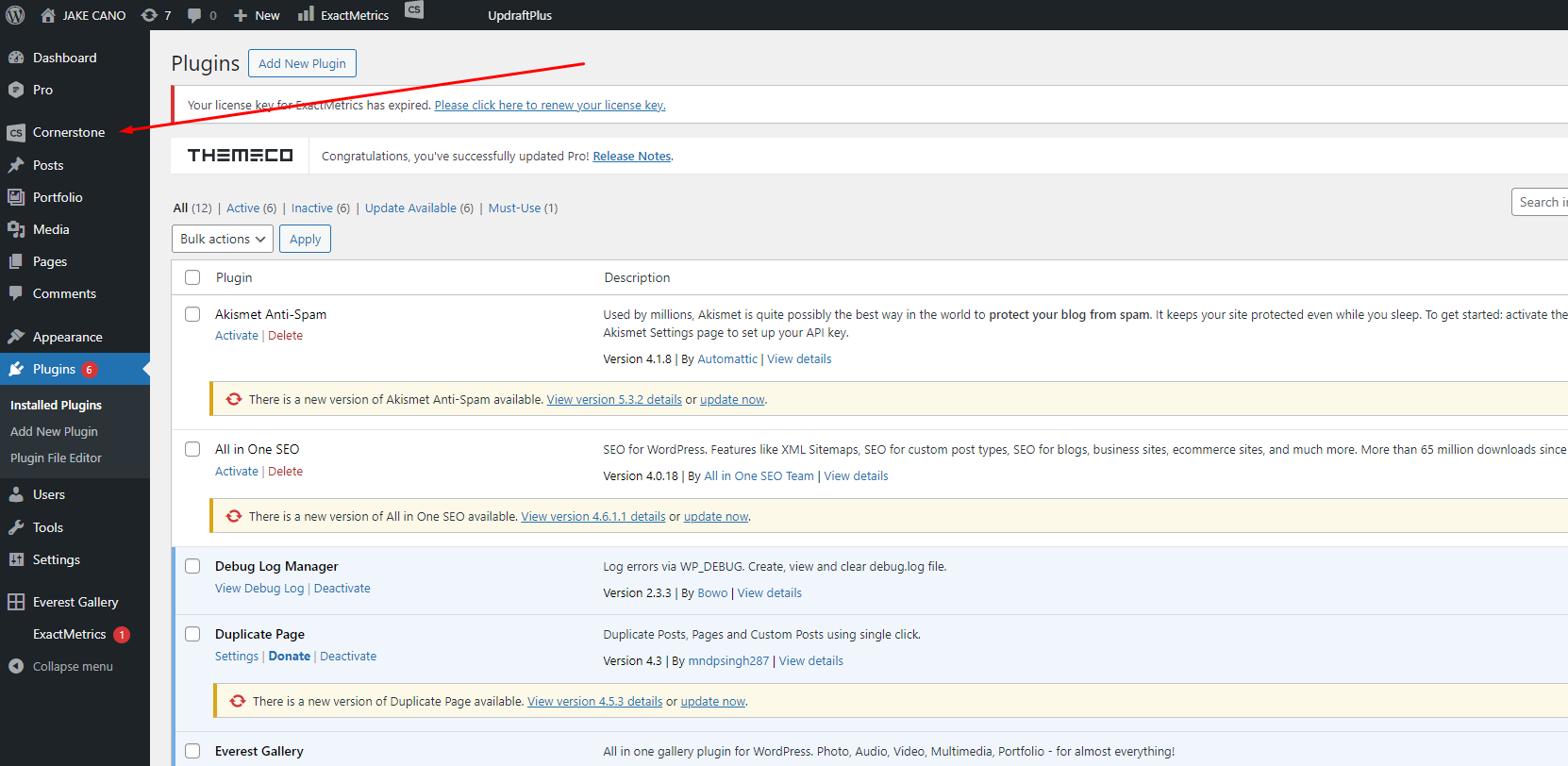Image resolution: width=1568 pixels, height=766 pixels.
Task: Click the Search installed plugins field
Action: 1540,202
